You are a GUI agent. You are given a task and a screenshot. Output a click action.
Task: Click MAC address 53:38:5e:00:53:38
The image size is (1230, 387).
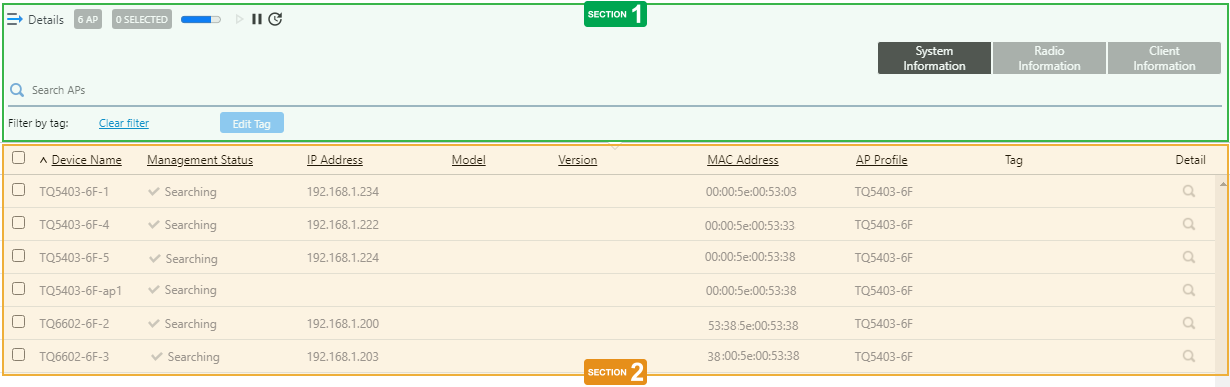[753, 325]
